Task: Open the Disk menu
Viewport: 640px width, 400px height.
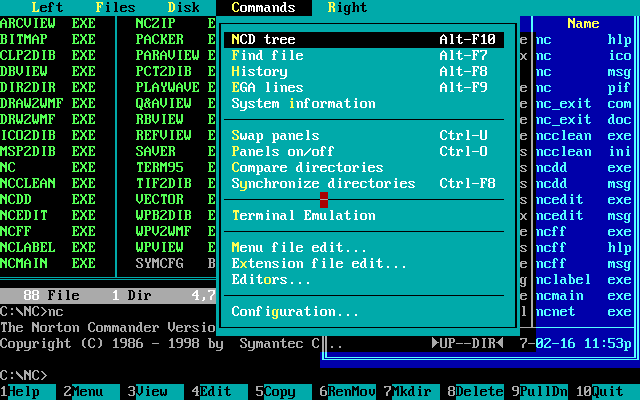Action: (x=183, y=8)
